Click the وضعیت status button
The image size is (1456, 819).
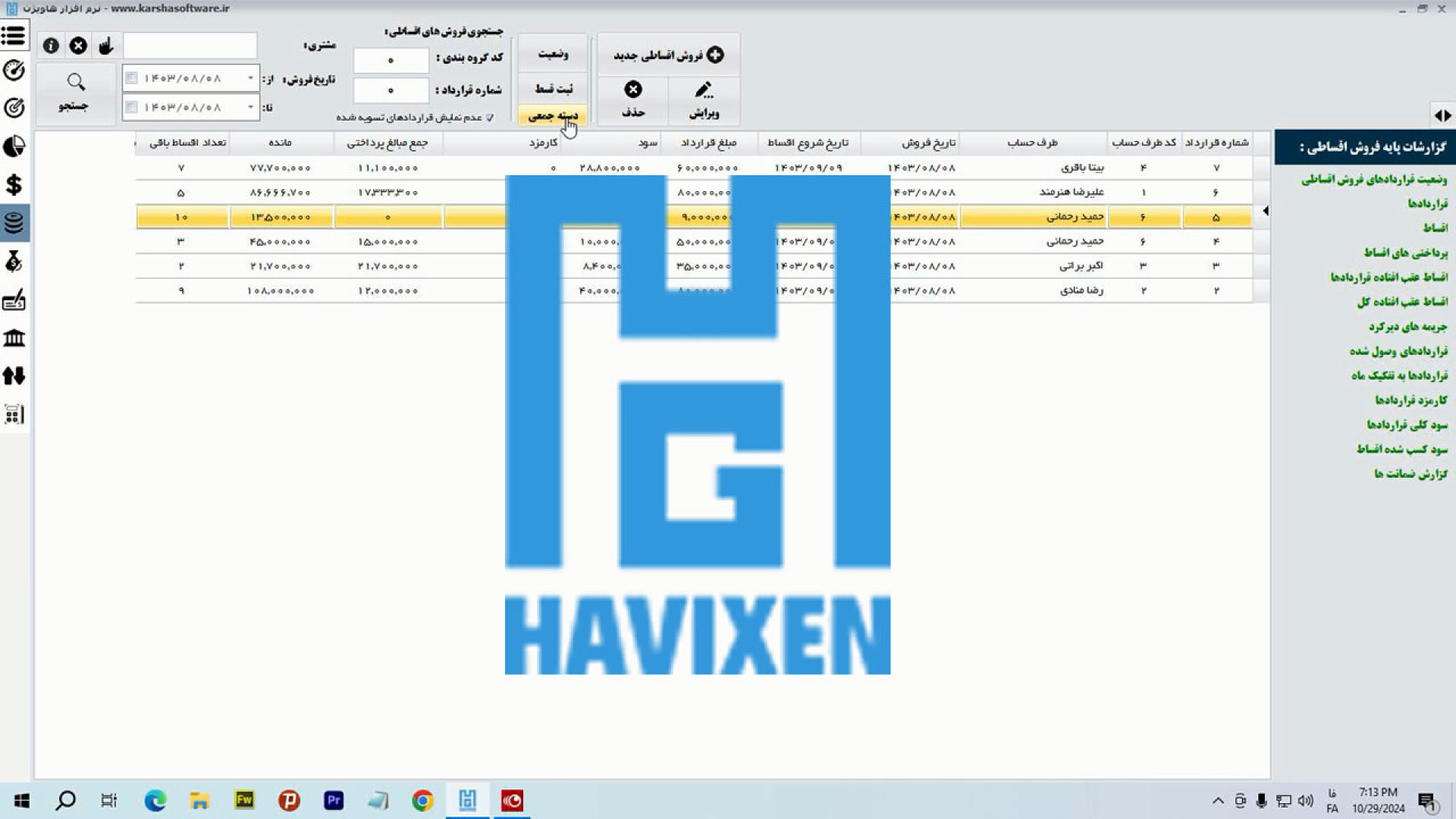(553, 53)
